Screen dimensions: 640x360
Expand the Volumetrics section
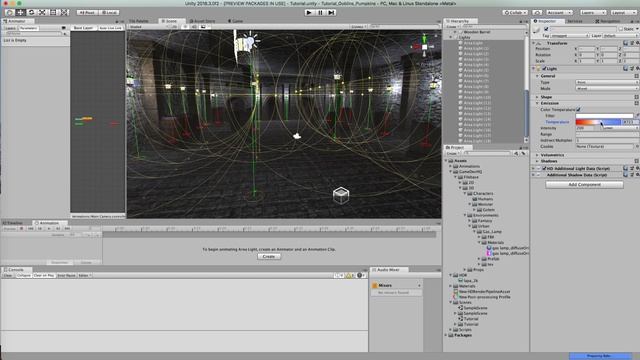537,155
